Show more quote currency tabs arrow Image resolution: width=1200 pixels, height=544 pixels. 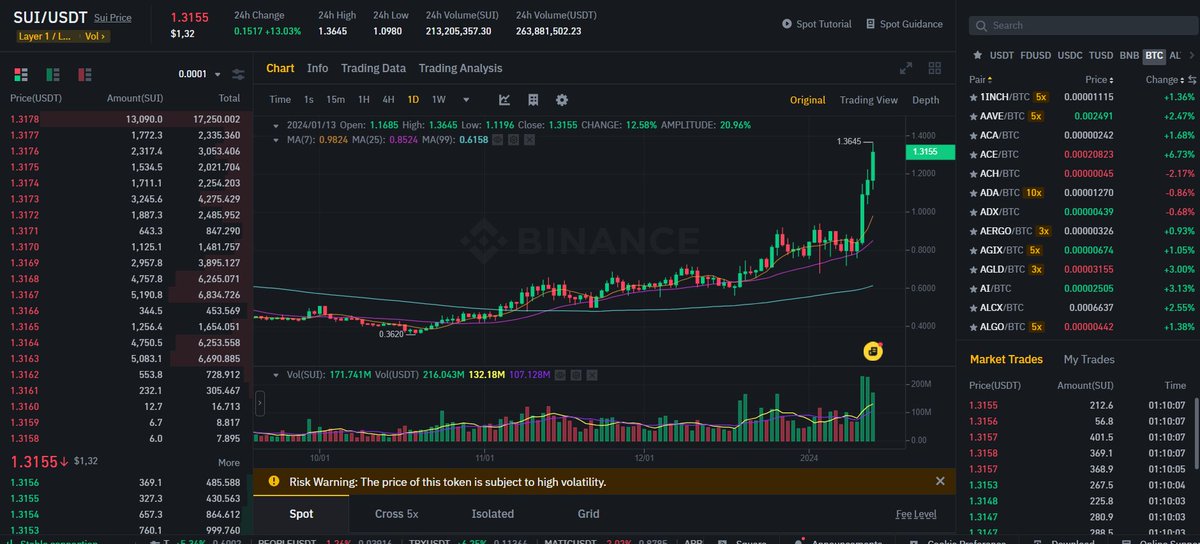coord(1191,55)
